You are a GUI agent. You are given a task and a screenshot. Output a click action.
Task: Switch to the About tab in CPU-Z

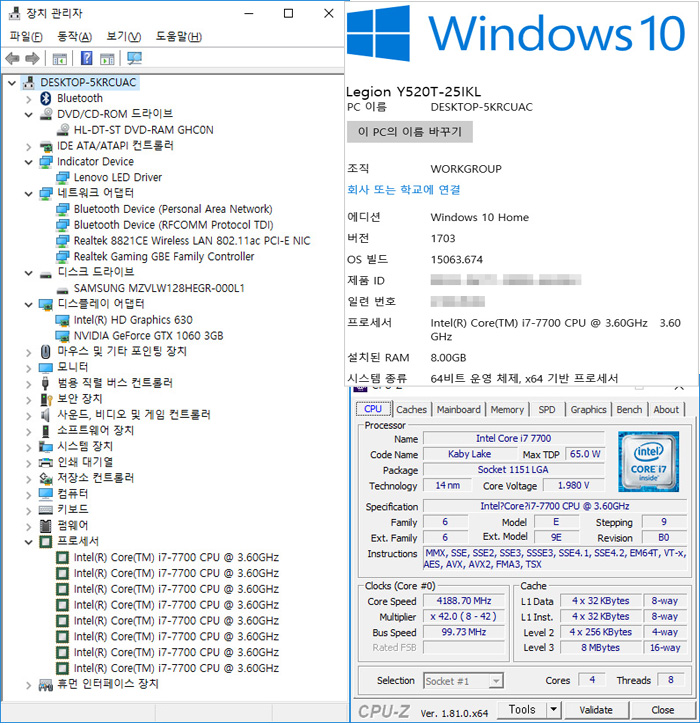[x=666, y=410]
